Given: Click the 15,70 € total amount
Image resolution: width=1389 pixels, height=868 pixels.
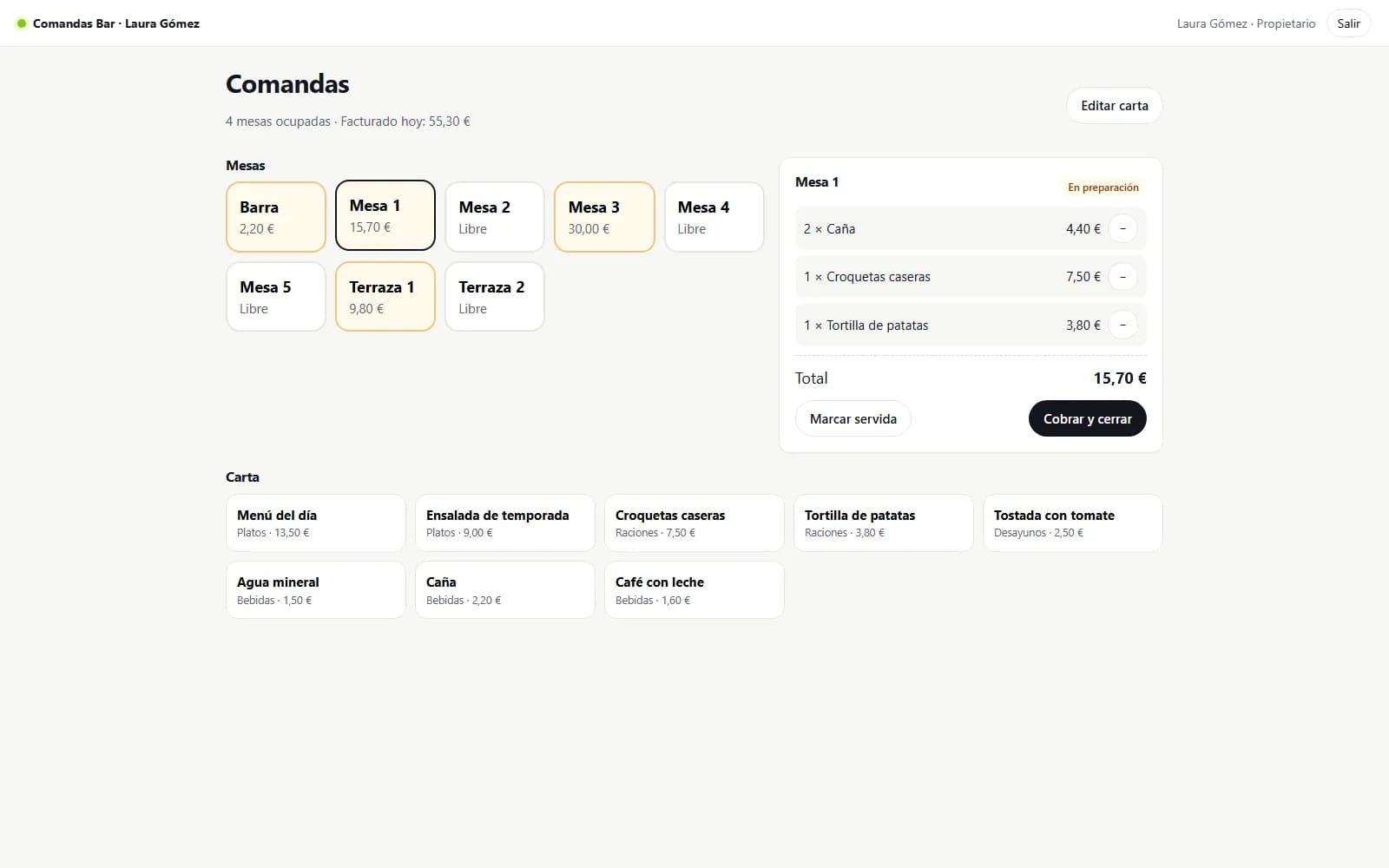Looking at the screenshot, I should [1120, 378].
